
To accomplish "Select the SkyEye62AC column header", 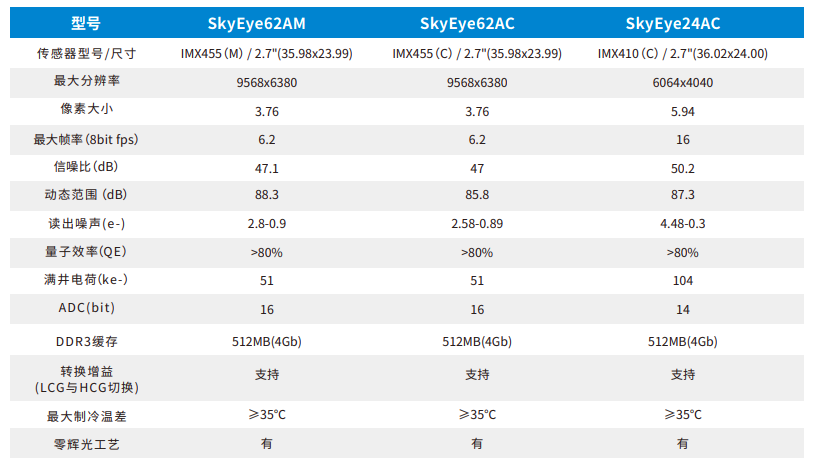I will coord(476,21).
